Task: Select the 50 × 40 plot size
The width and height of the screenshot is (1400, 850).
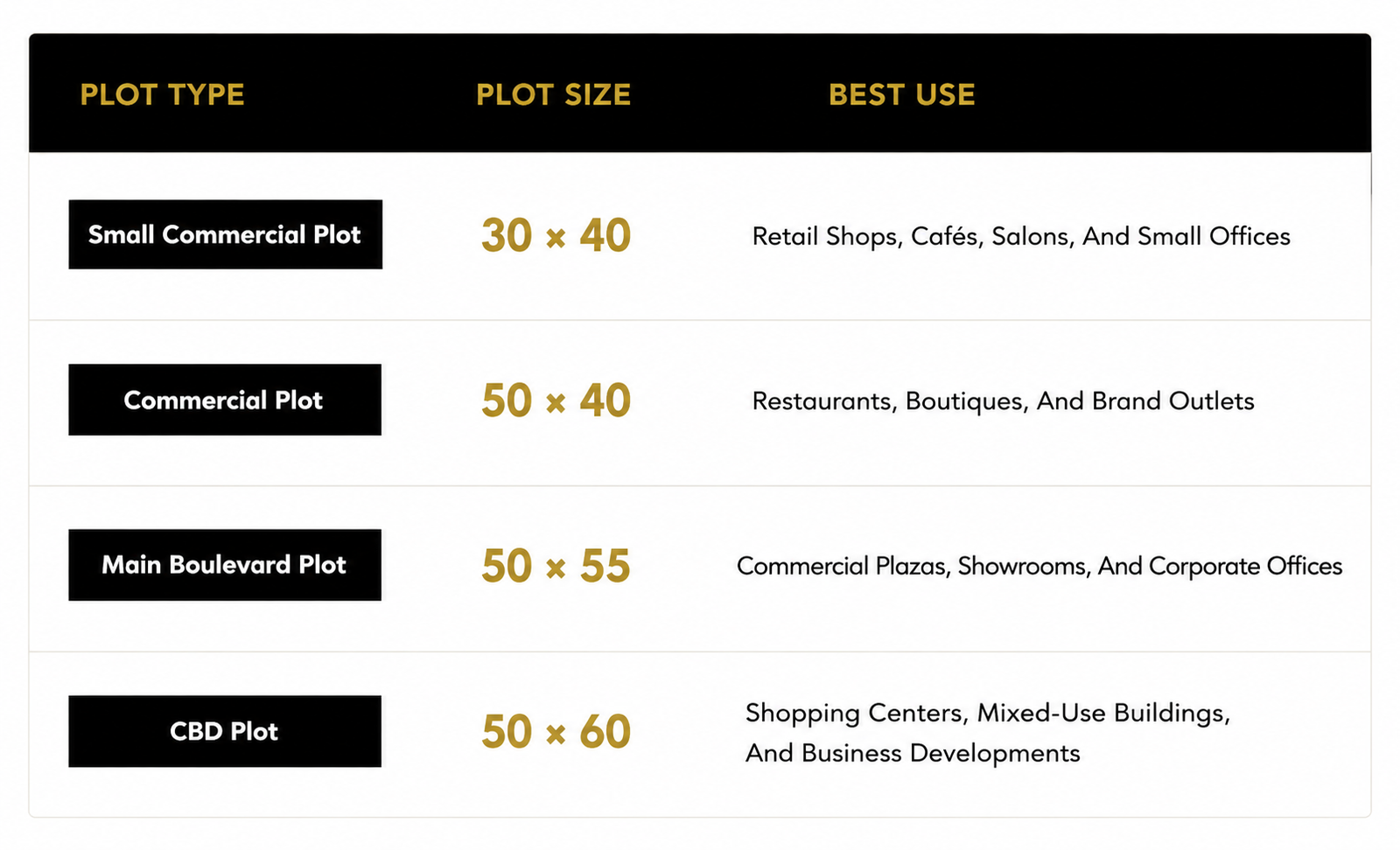Action: pos(556,401)
